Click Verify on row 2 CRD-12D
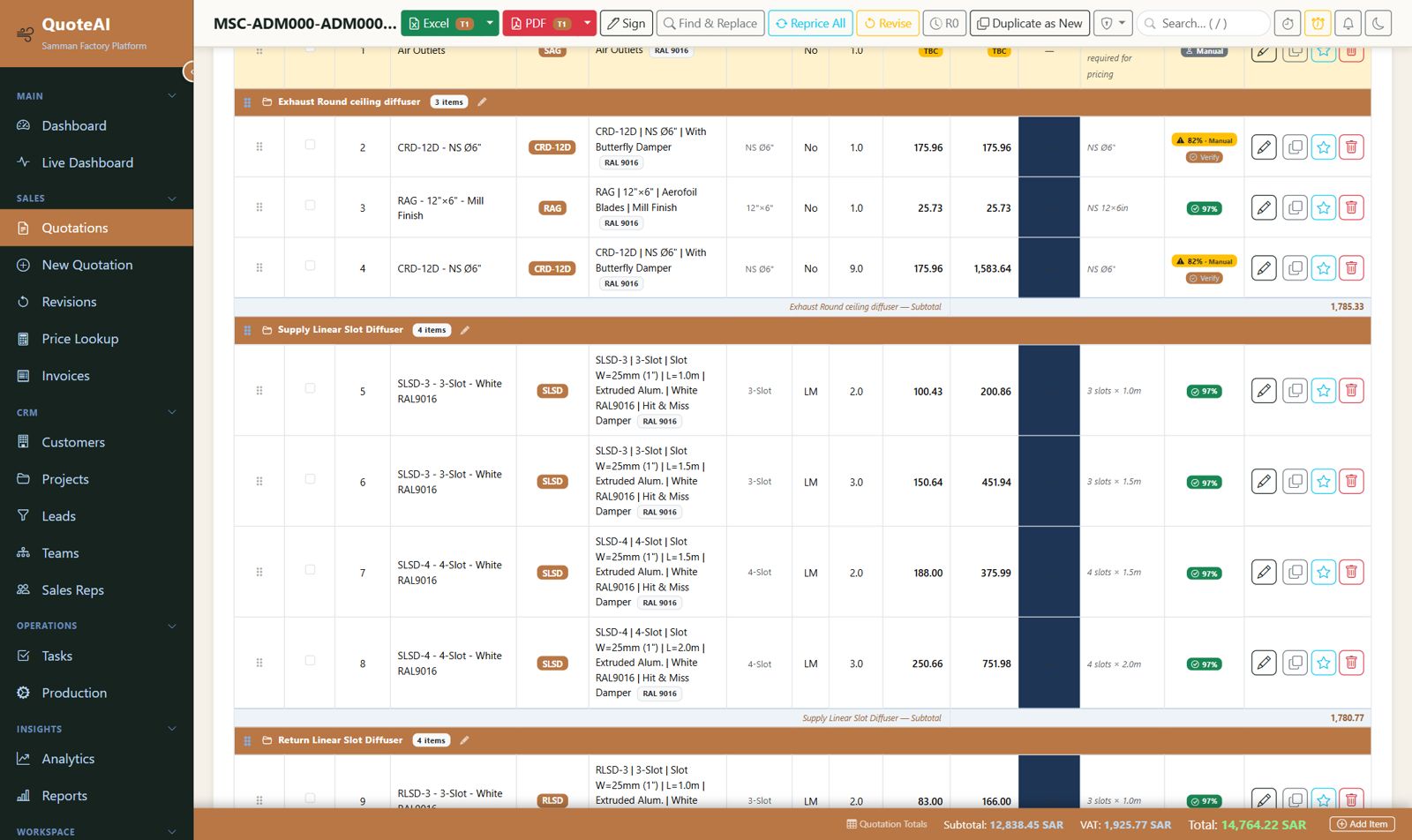 point(1204,157)
